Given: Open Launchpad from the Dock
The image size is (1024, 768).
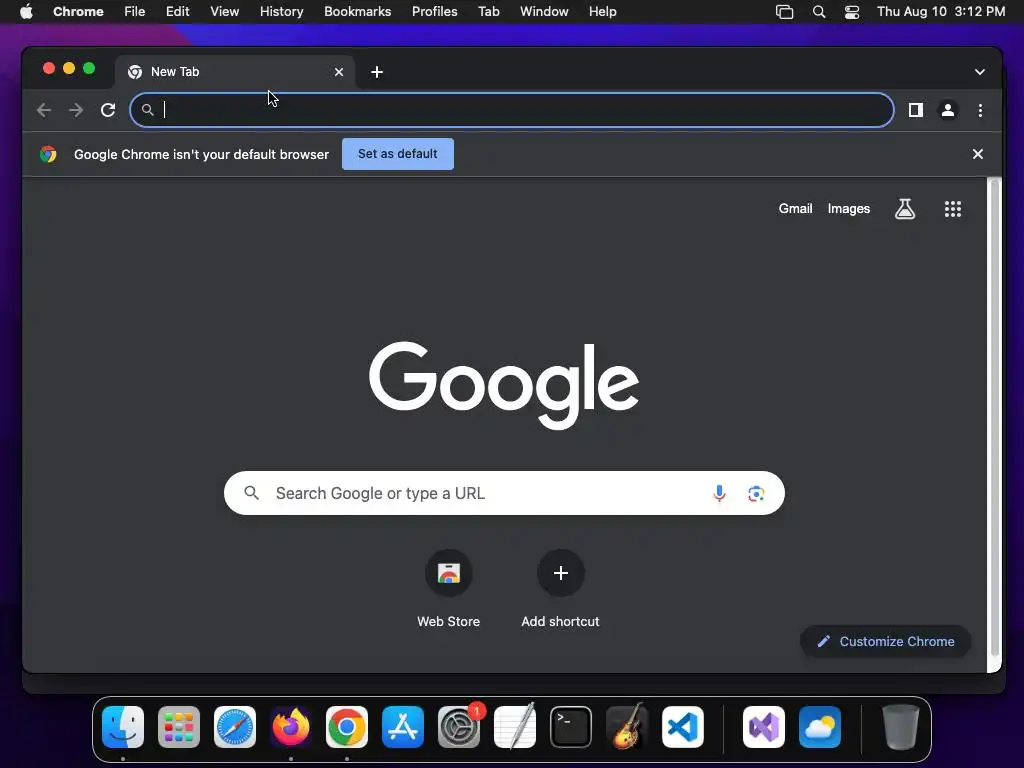Looking at the screenshot, I should 179,727.
